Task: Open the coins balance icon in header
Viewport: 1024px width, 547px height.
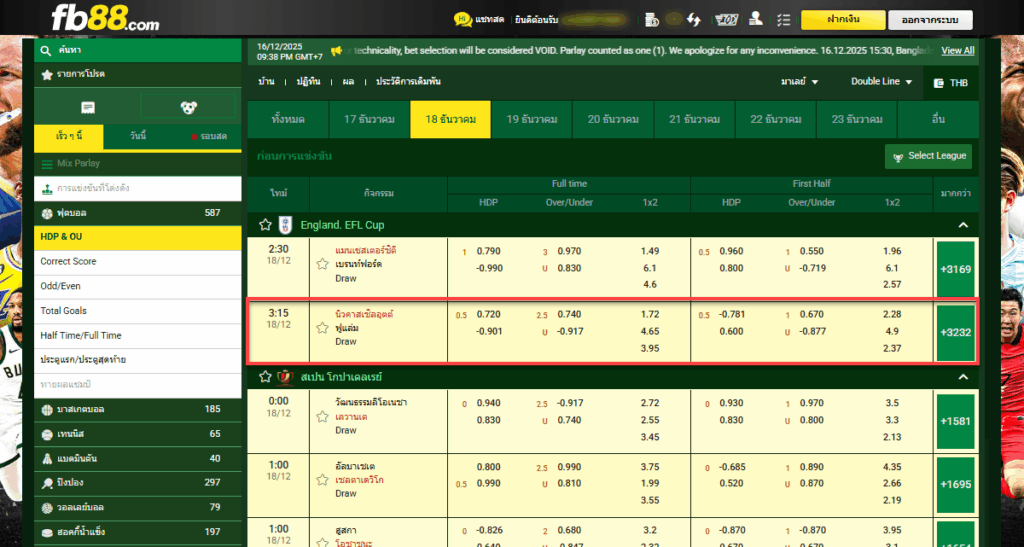Action: tap(651, 20)
